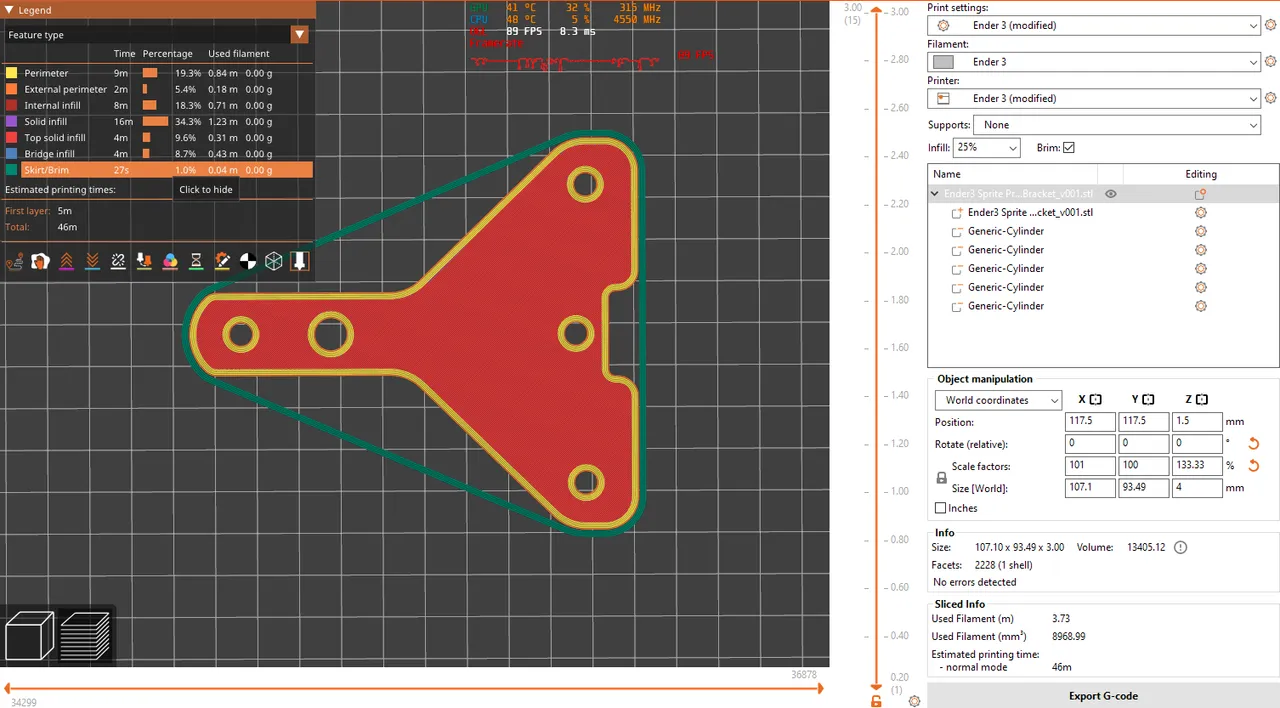Click Rotate Z input field
This screenshot has width=1280, height=708.
click(x=1197, y=444)
